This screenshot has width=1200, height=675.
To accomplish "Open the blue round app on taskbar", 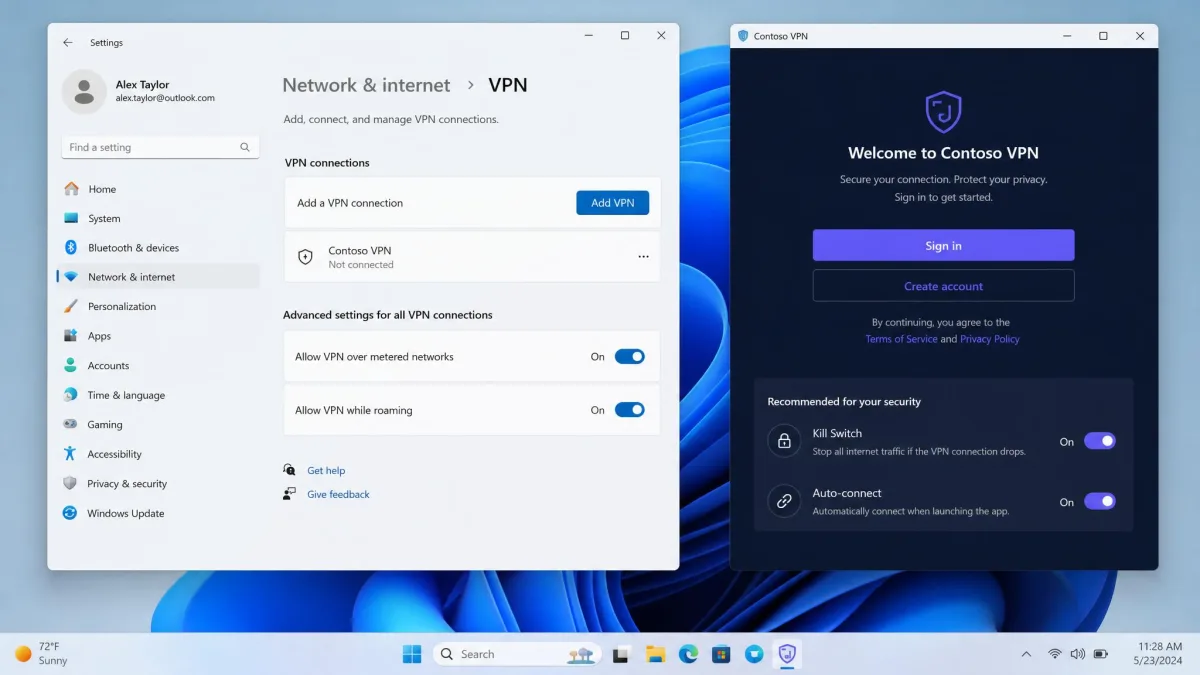I will (x=754, y=654).
